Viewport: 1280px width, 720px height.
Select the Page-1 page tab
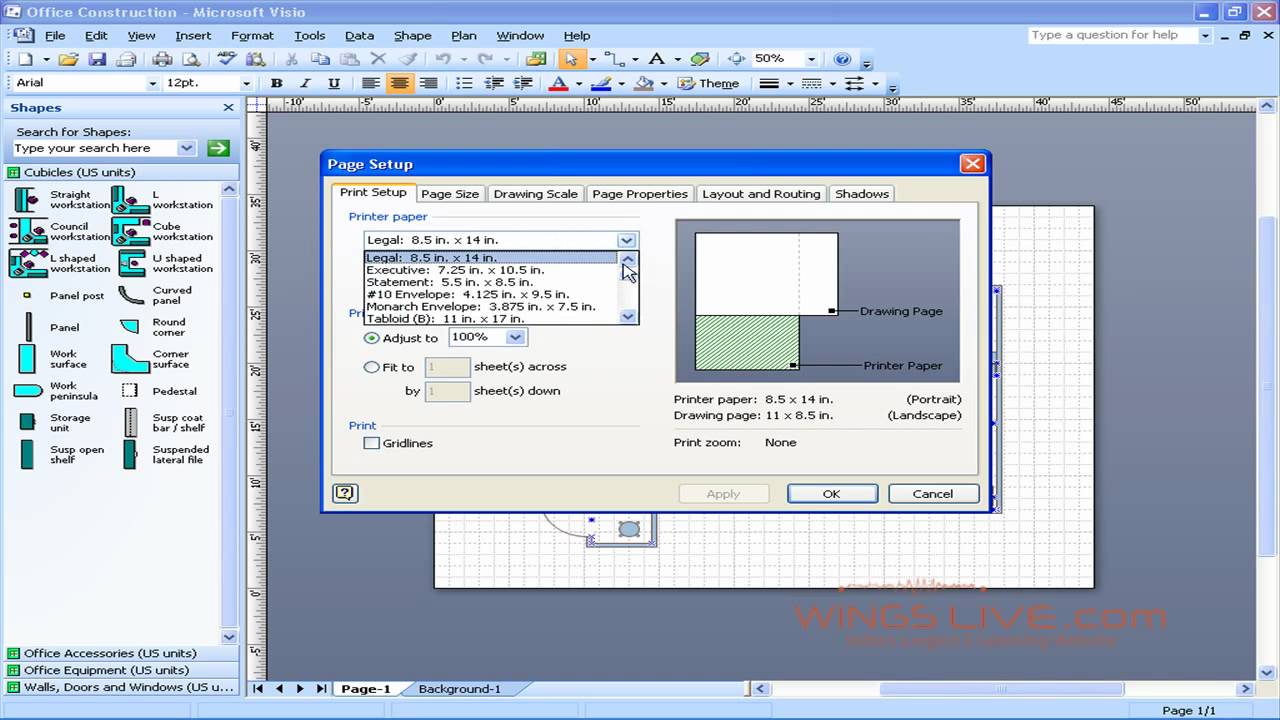366,689
